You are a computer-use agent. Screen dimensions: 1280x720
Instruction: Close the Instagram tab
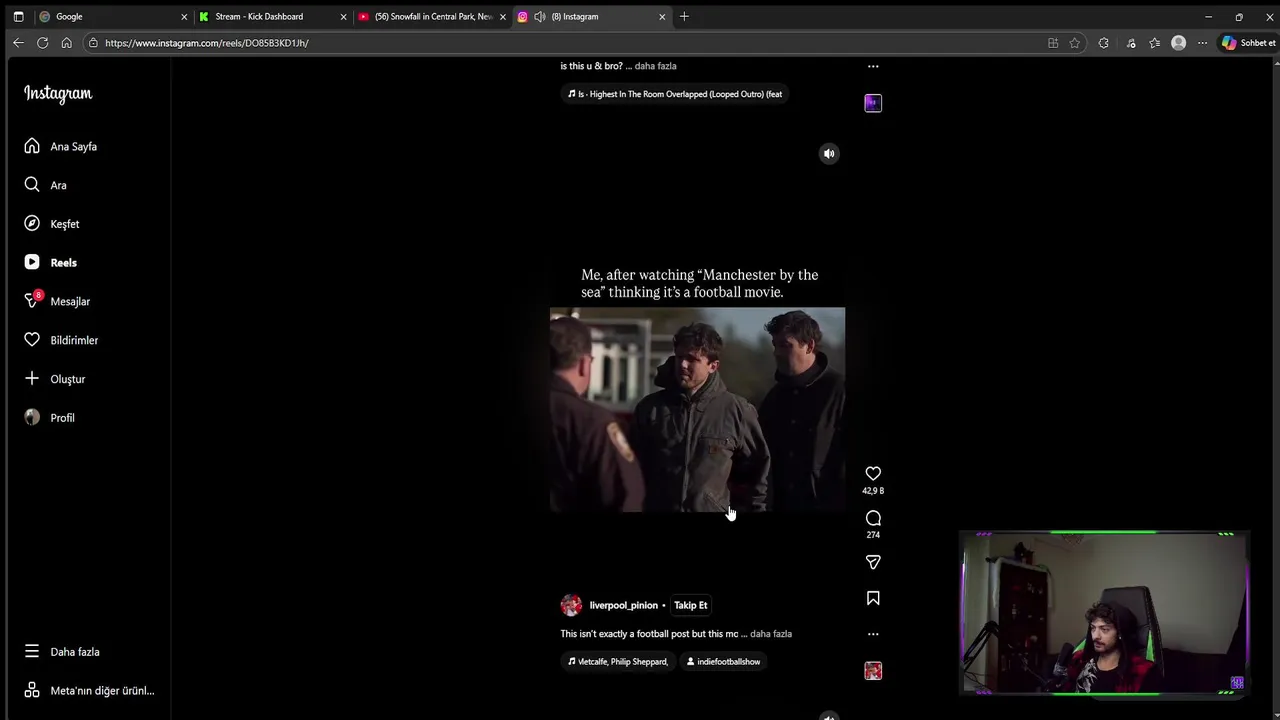662,17
